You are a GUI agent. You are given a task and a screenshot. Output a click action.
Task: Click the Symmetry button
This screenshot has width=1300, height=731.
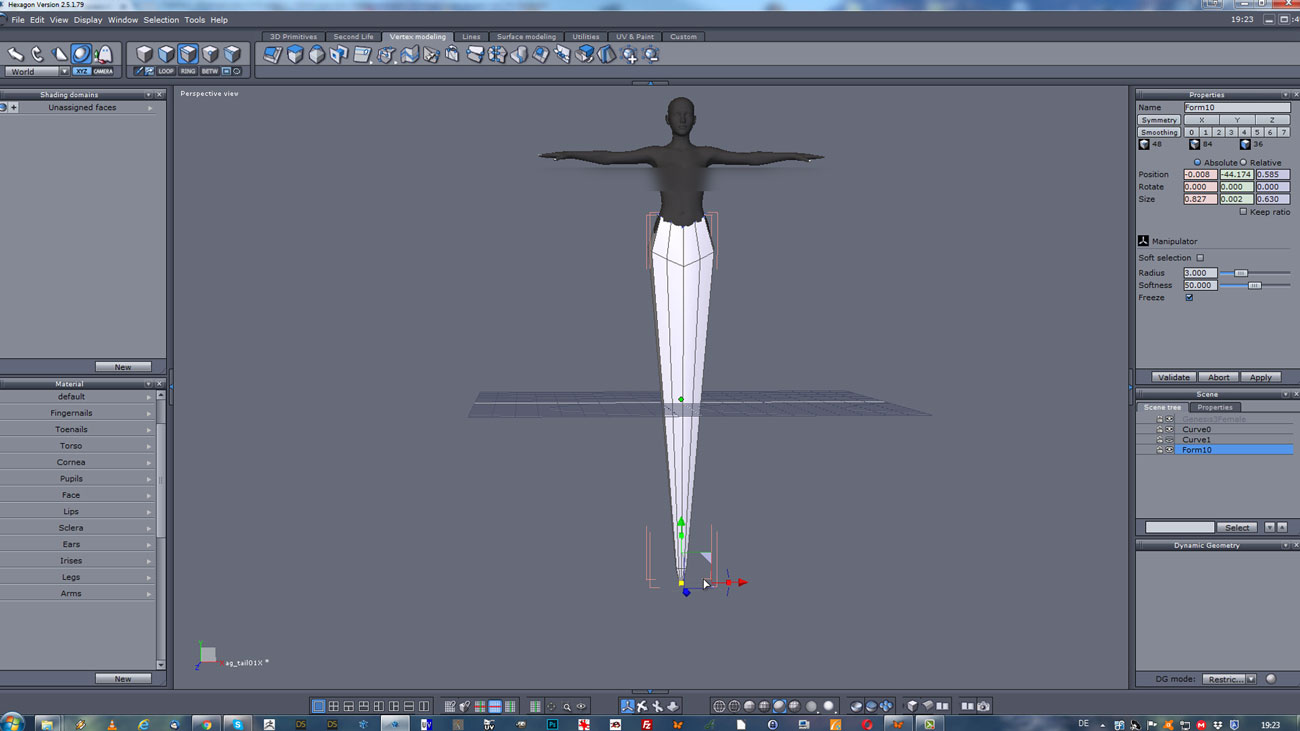pos(1159,120)
